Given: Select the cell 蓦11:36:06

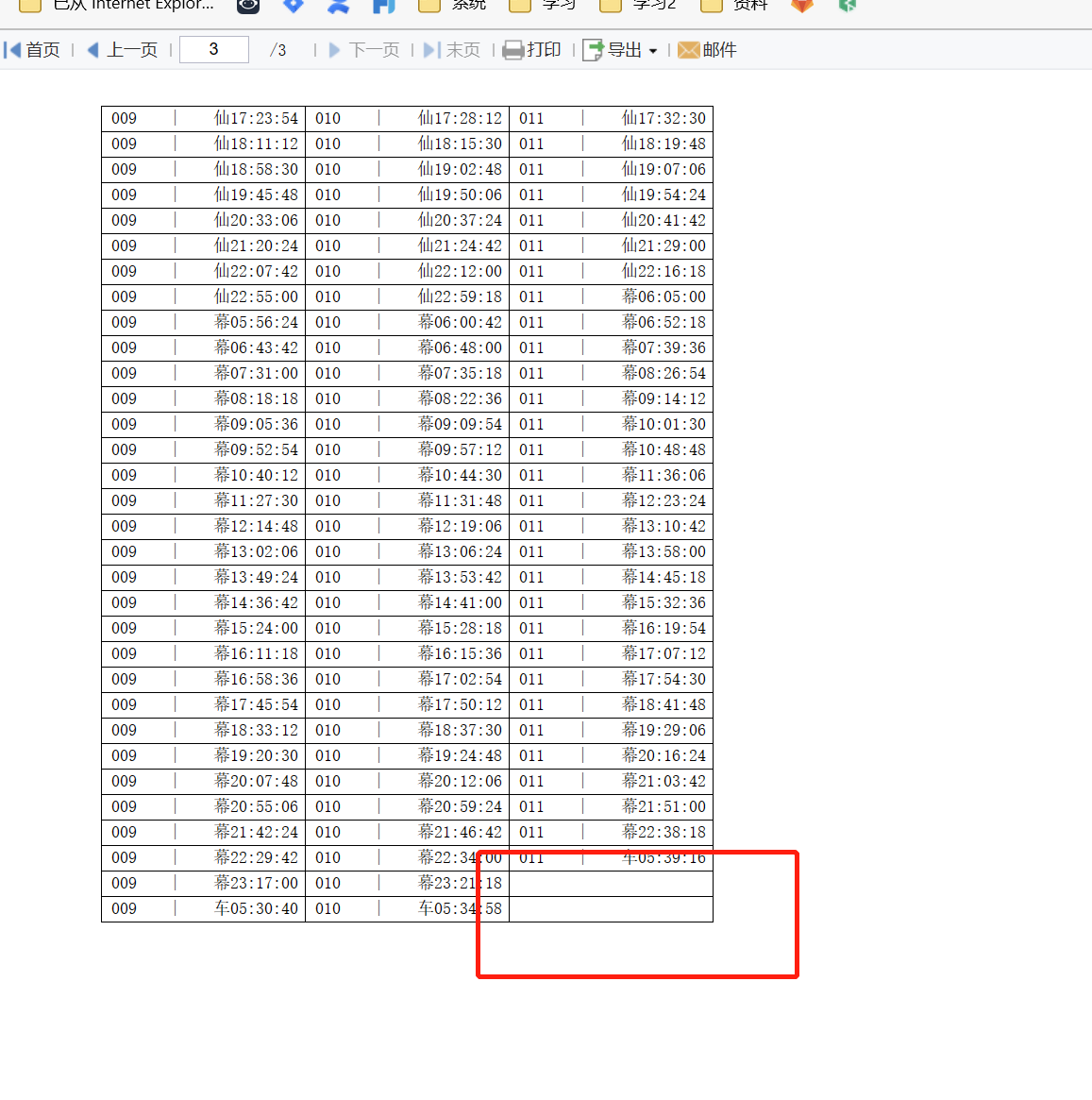Looking at the screenshot, I should point(664,475).
